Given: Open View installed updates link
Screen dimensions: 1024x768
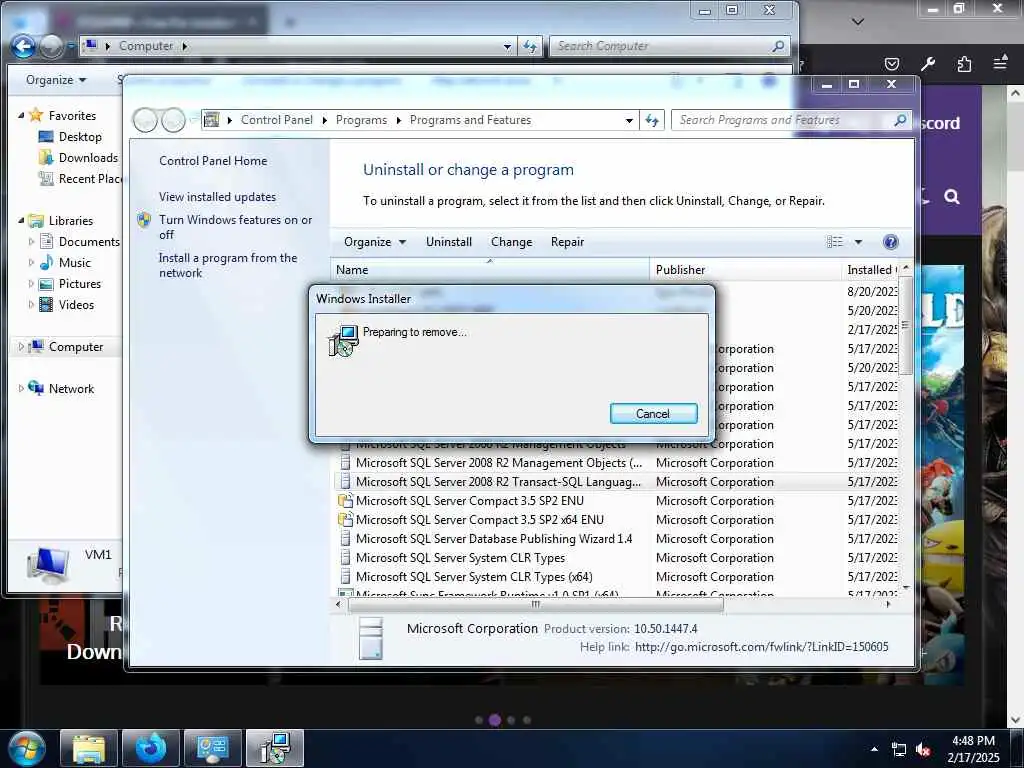Looking at the screenshot, I should 217,197.
